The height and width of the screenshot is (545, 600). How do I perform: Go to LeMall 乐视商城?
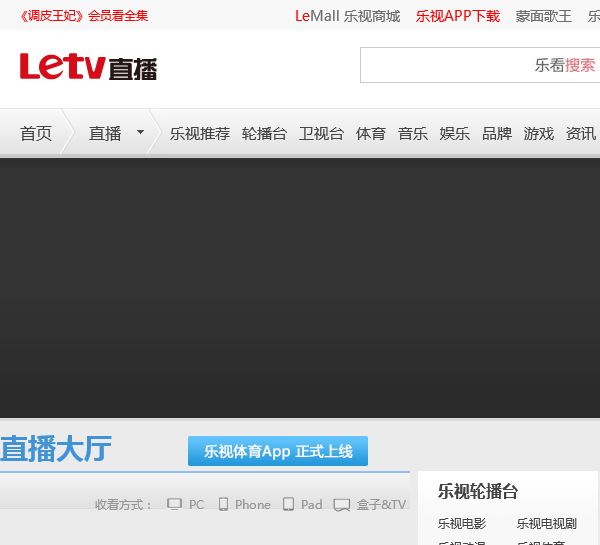click(x=347, y=16)
